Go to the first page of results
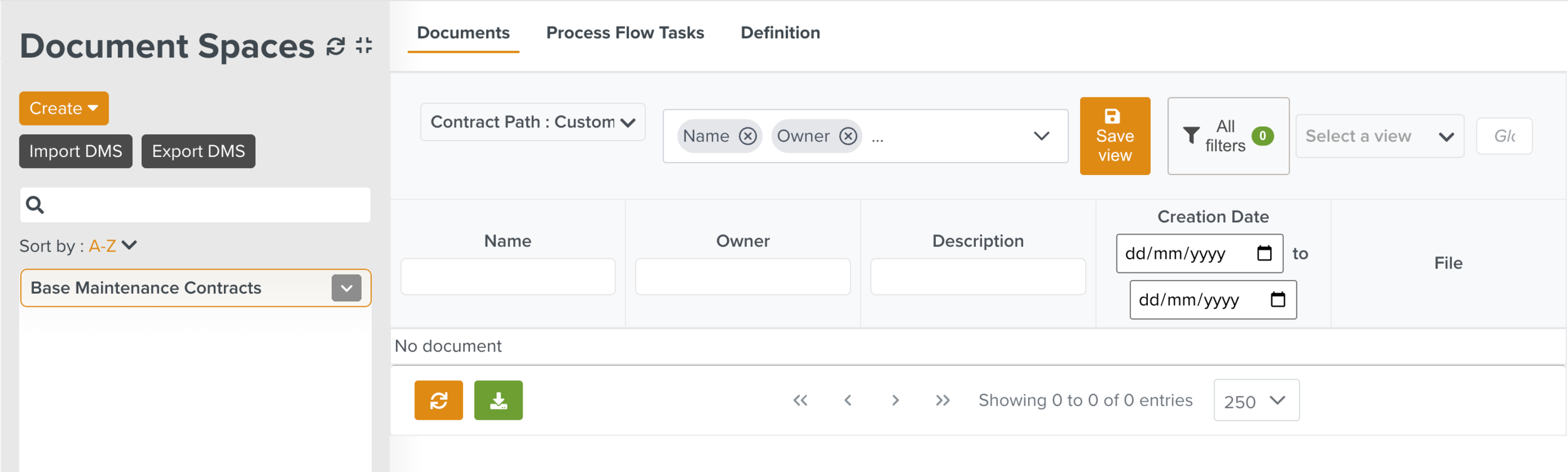The height and width of the screenshot is (472, 1568). (x=800, y=400)
